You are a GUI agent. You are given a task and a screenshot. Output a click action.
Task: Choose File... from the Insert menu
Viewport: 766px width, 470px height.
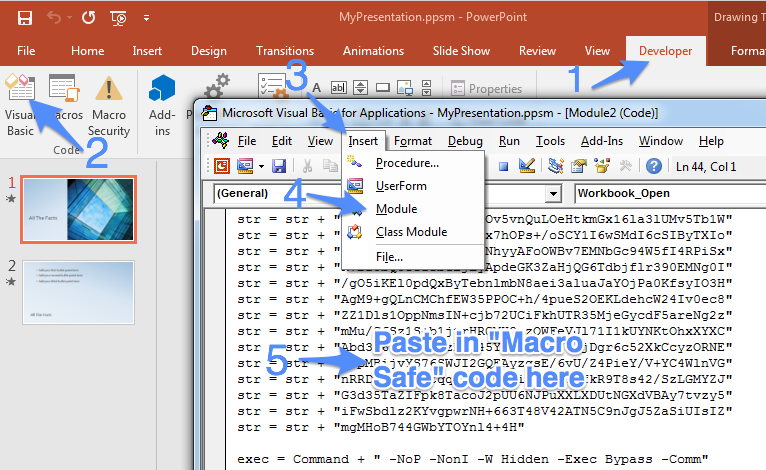[x=413, y=256]
